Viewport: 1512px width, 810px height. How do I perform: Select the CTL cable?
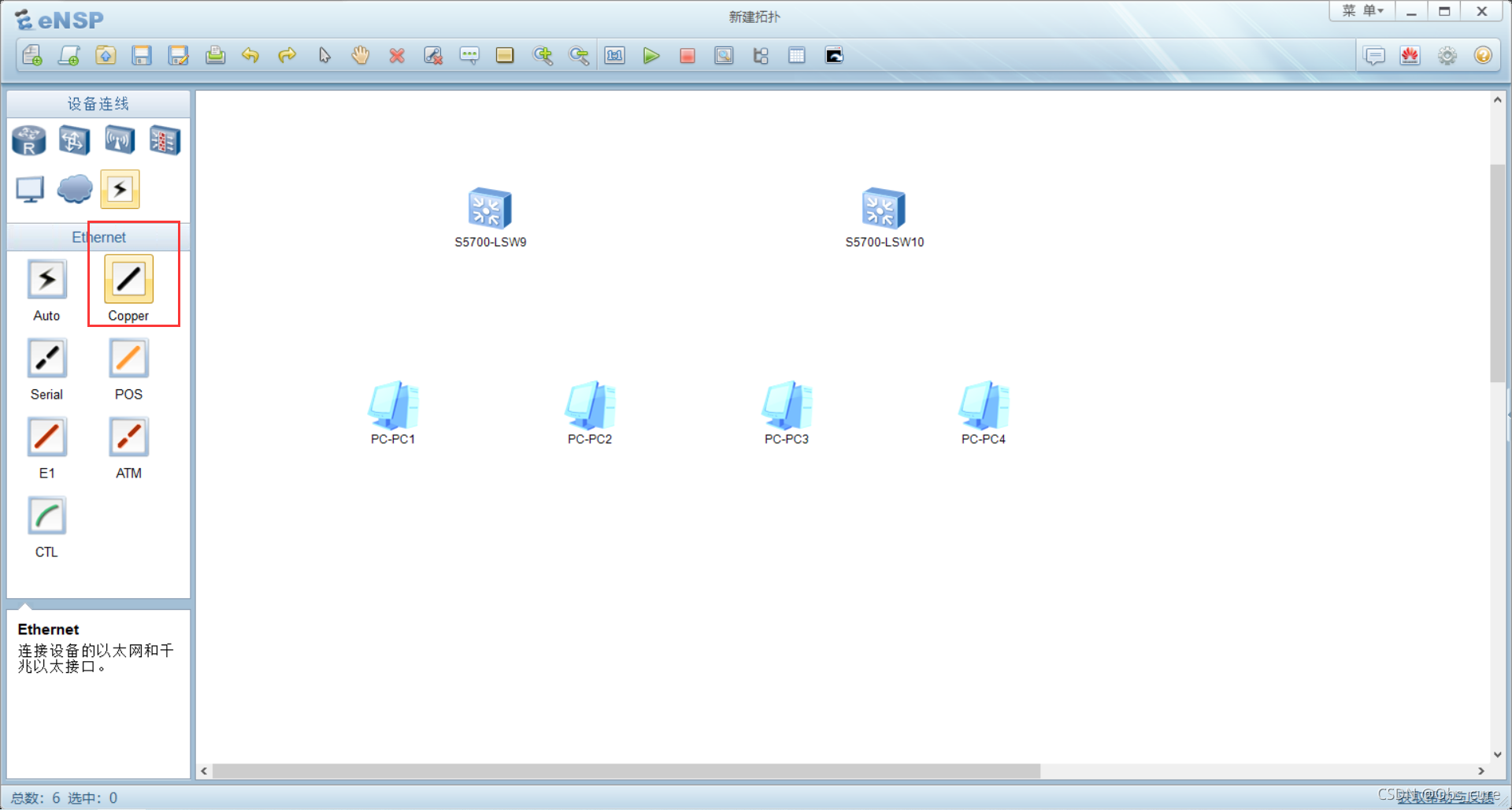(46, 516)
